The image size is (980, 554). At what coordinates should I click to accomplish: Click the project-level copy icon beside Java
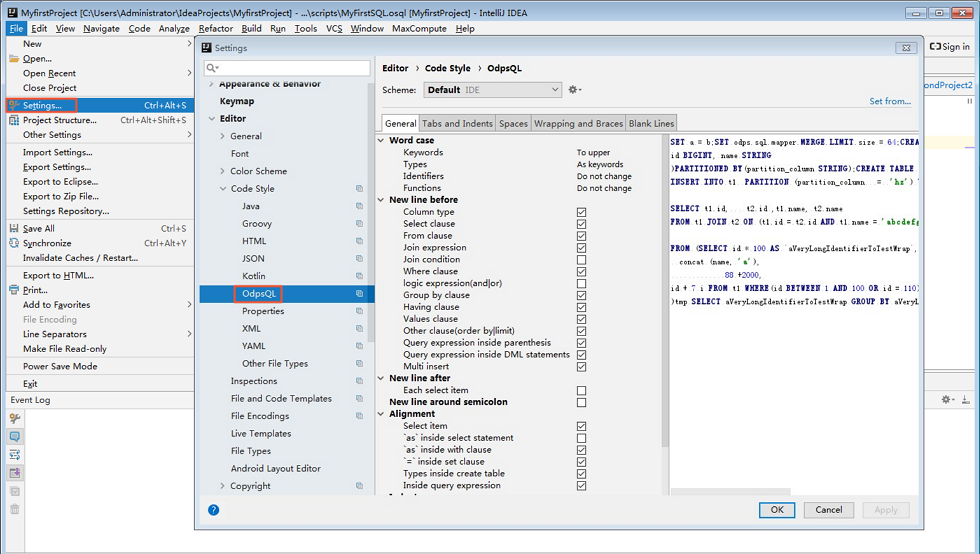(x=359, y=206)
